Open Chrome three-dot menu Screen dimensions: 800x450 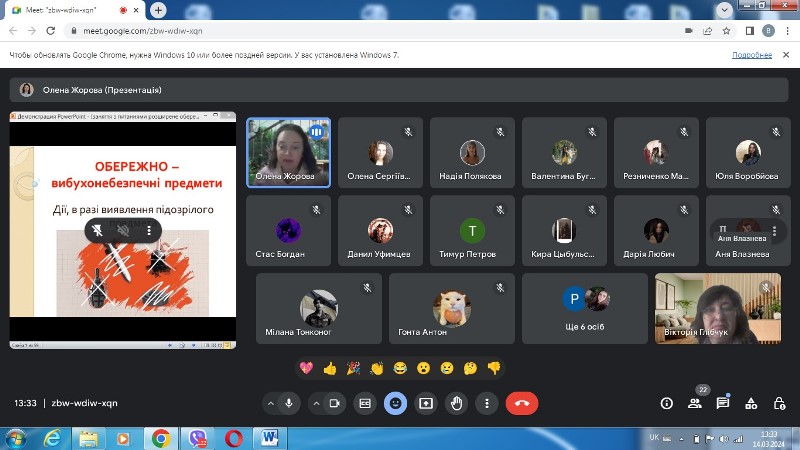pyautogui.click(x=786, y=31)
